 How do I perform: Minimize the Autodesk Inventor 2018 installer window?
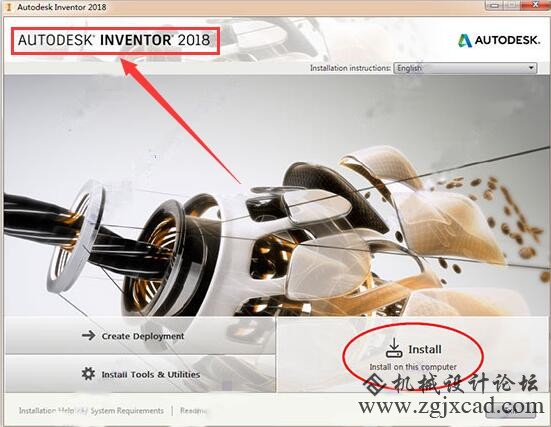click(x=495, y=5)
